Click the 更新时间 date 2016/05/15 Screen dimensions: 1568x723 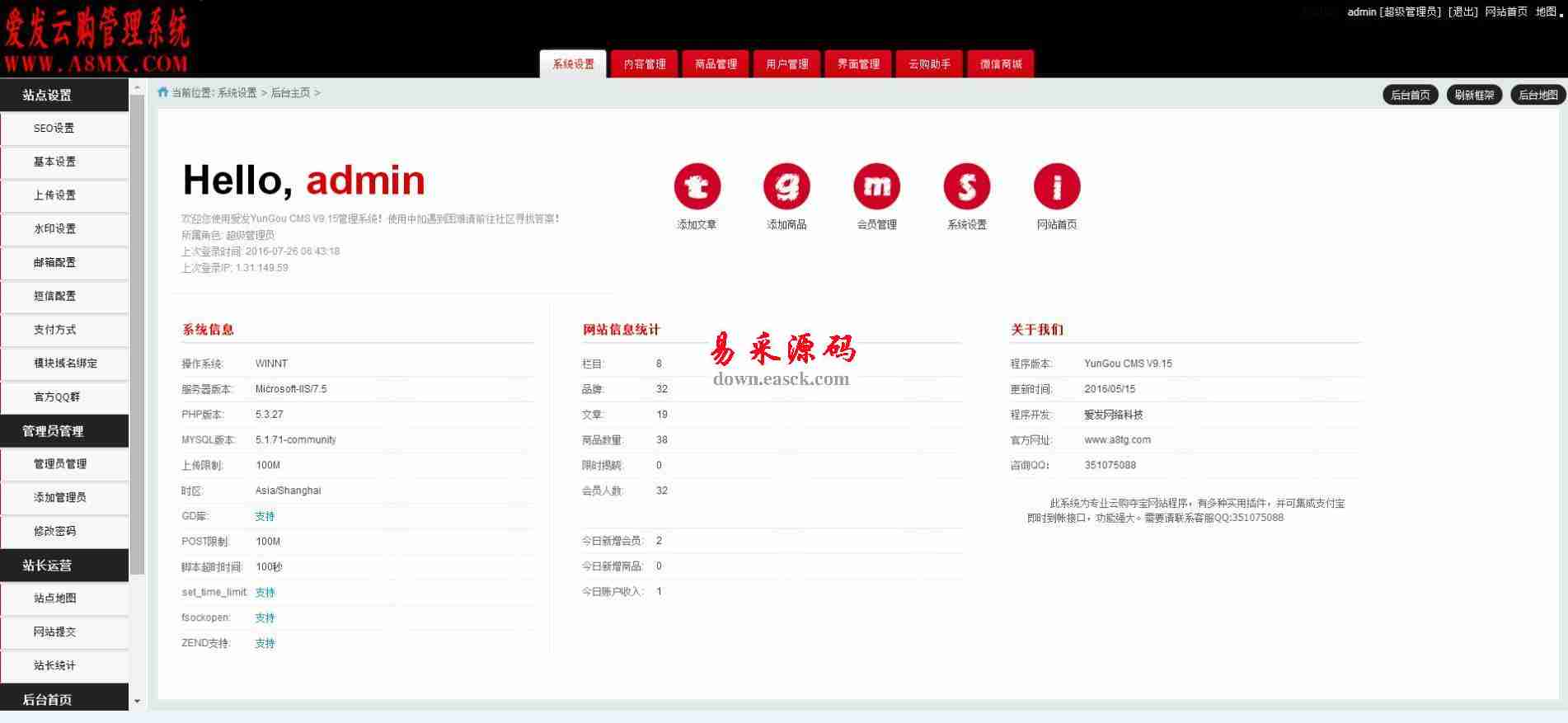click(x=1110, y=389)
